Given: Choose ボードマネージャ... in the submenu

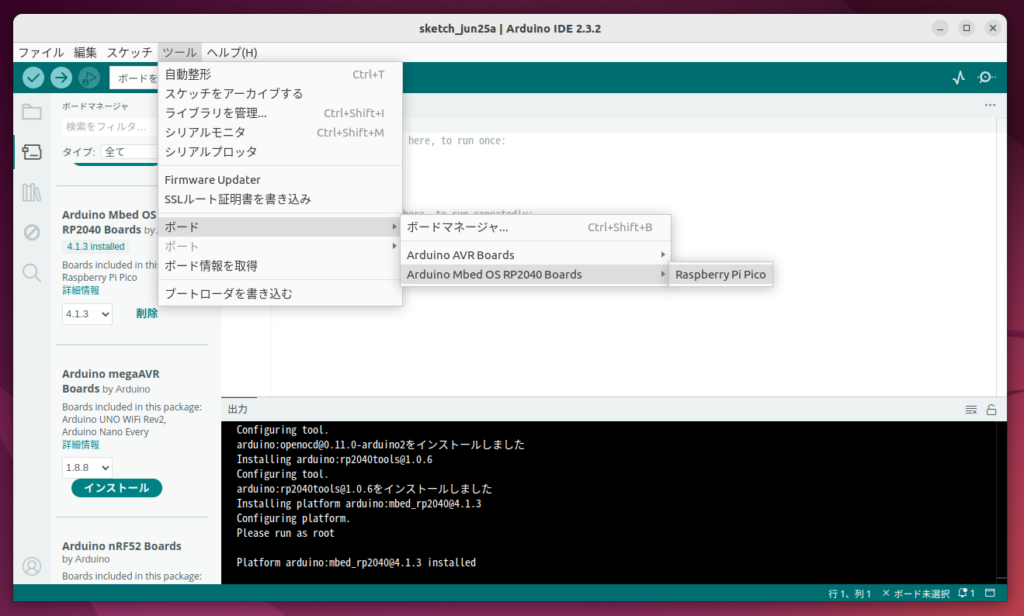Looking at the screenshot, I should pyautogui.click(x=536, y=227).
